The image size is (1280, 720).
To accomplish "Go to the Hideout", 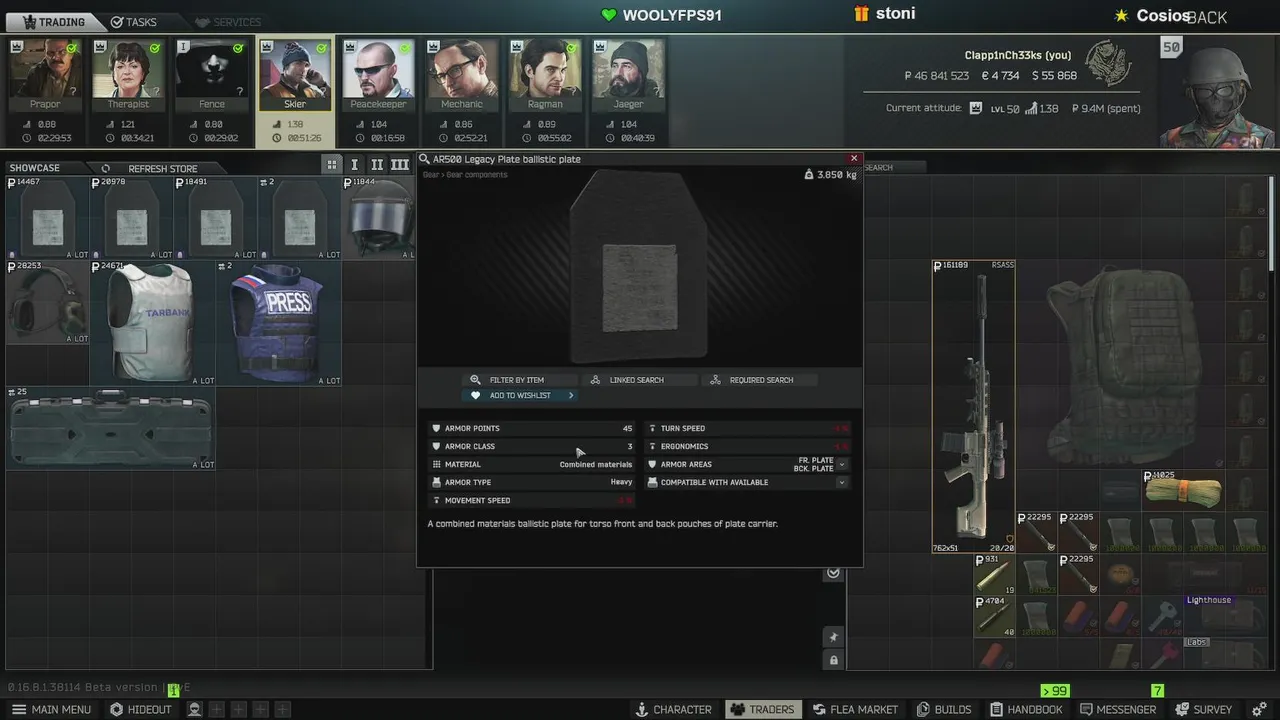I will pos(141,709).
